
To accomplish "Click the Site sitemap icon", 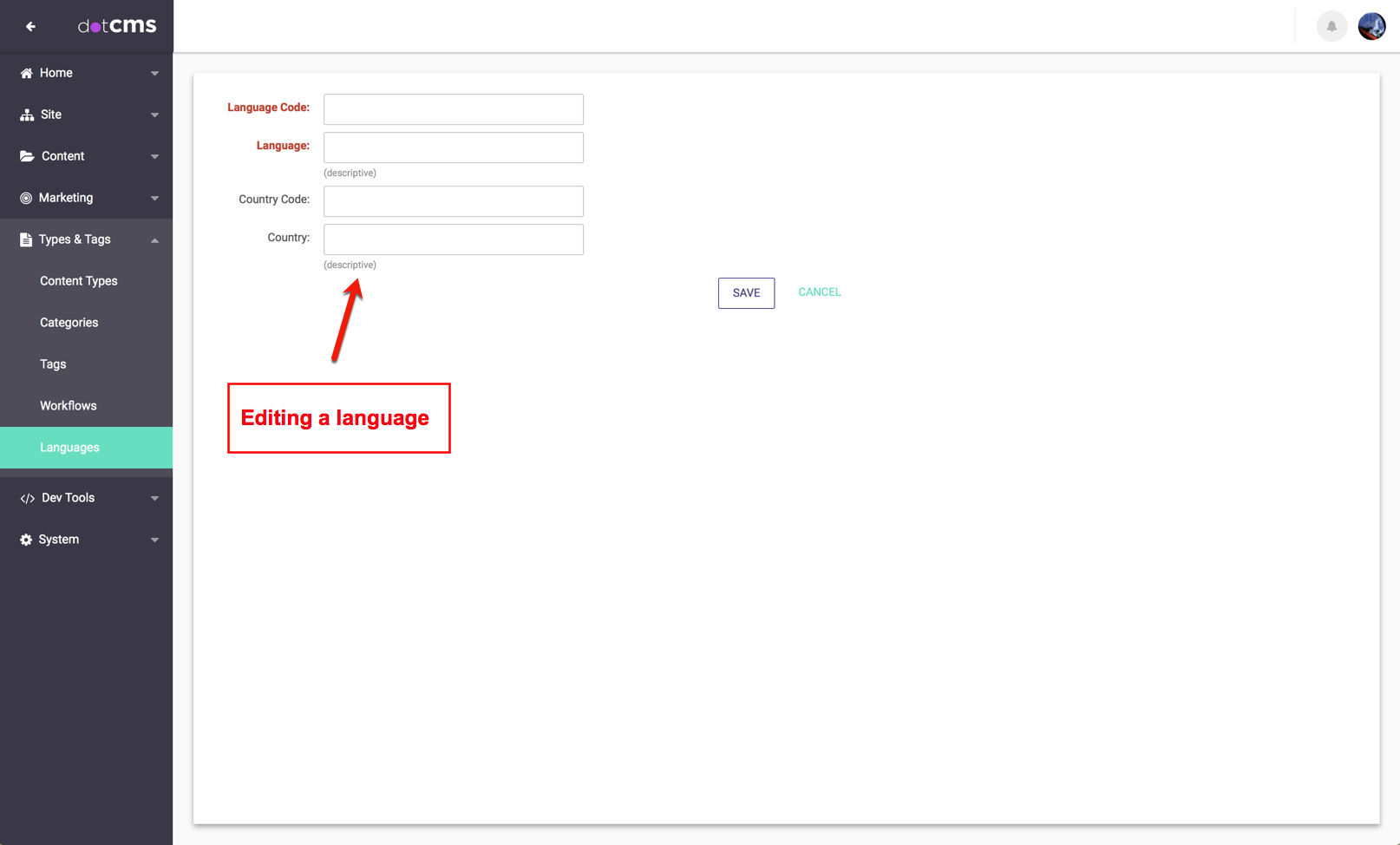I will tap(27, 115).
